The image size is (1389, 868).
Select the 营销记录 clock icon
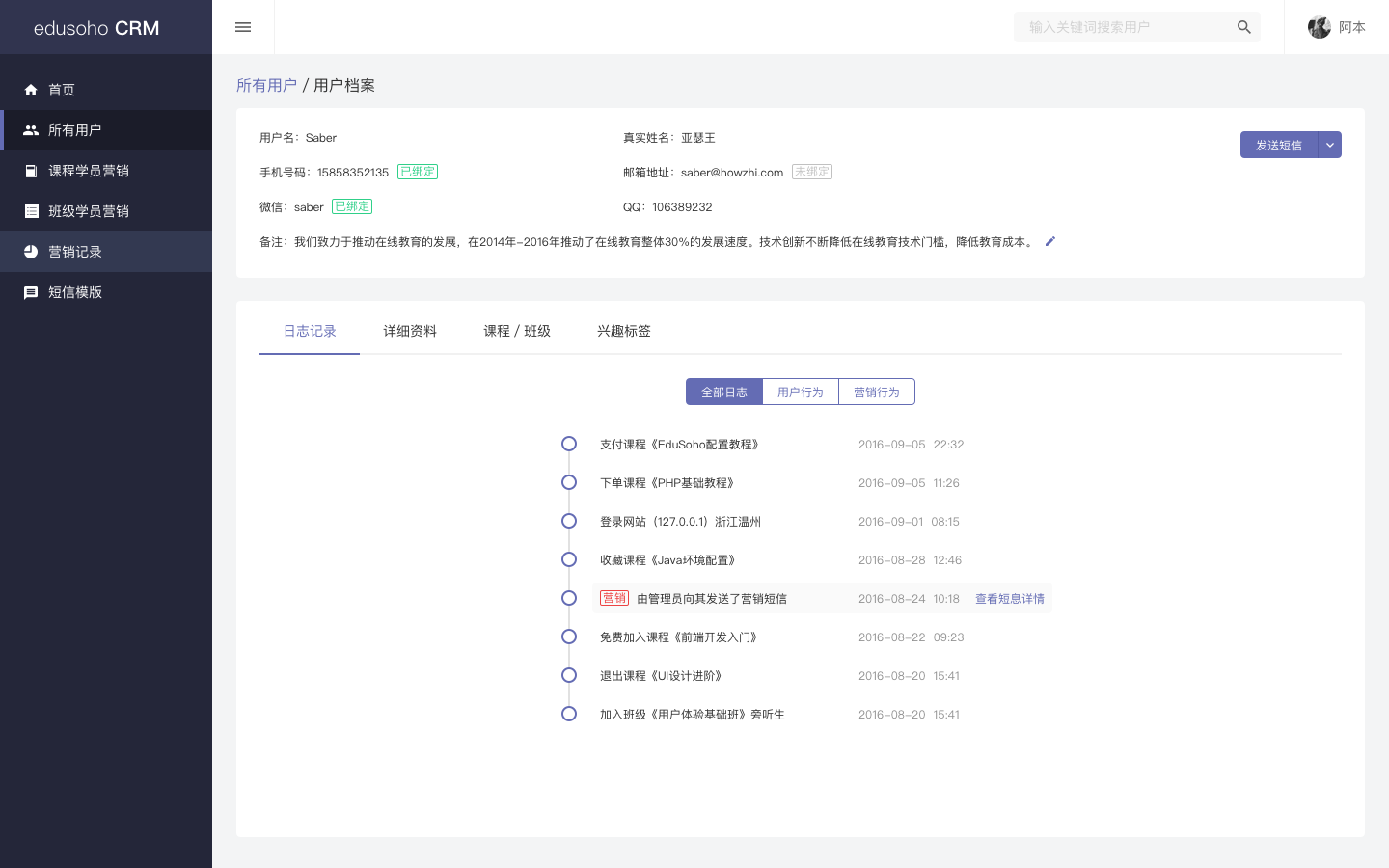pos(31,252)
